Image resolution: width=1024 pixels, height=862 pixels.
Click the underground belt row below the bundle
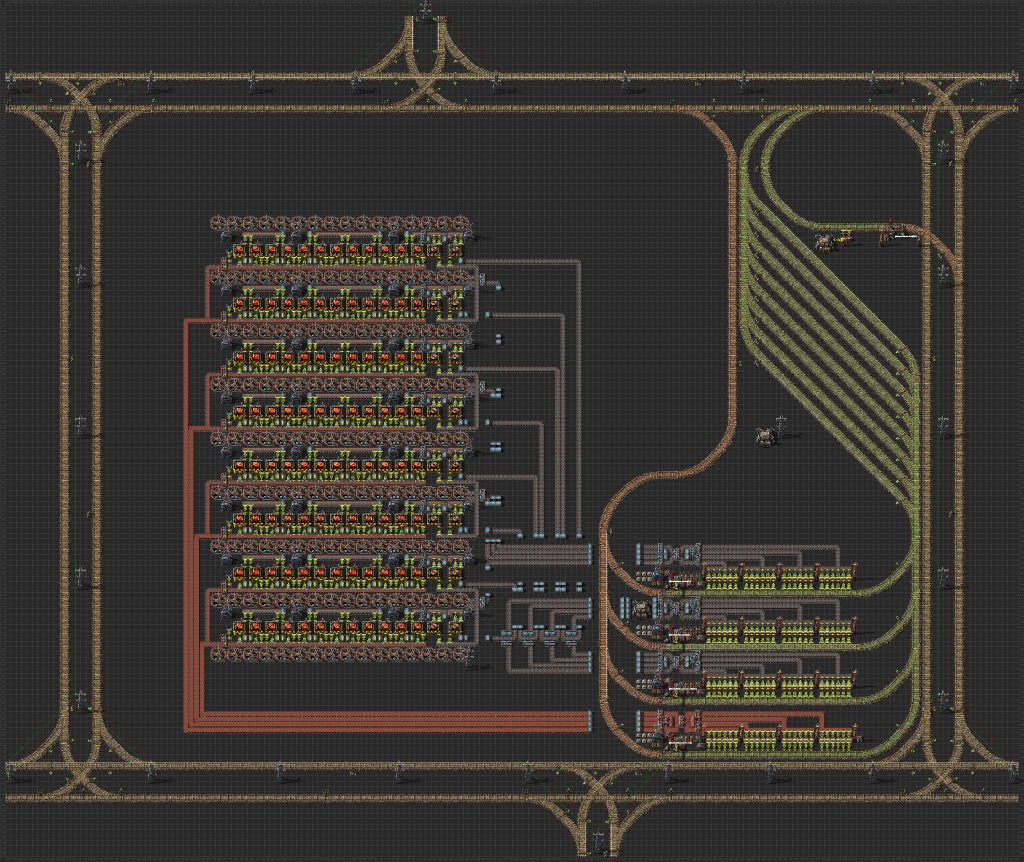click(x=549, y=587)
